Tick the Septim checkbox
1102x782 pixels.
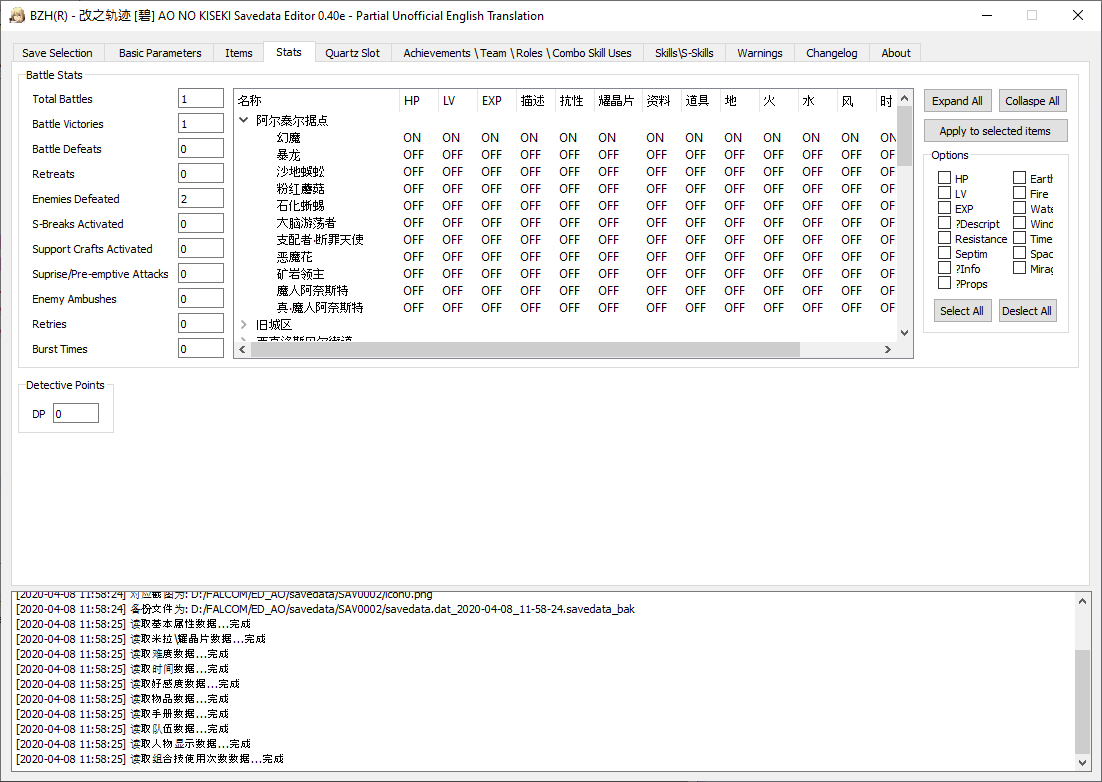point(945,254)
